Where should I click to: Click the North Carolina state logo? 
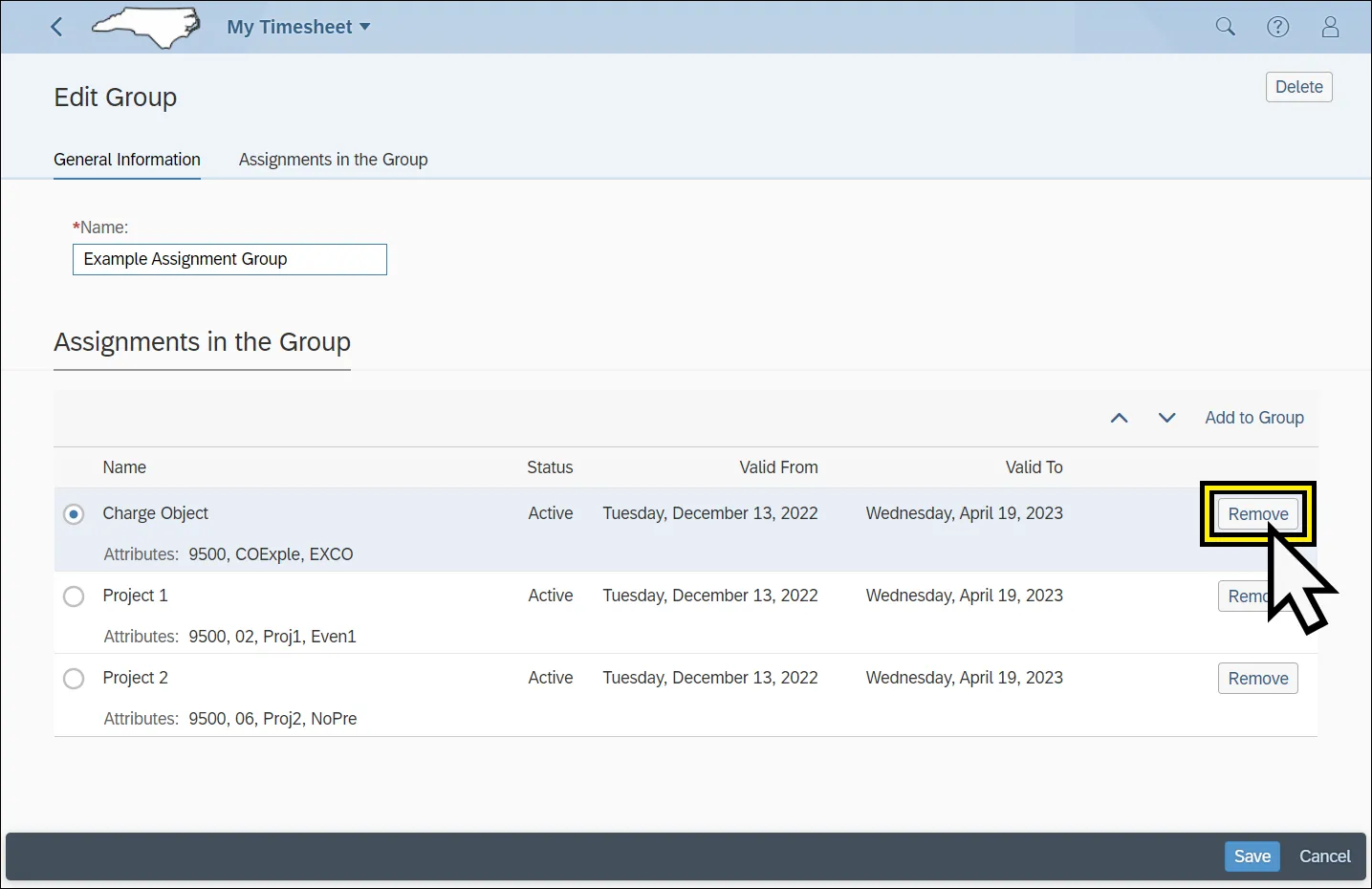click(x=146, y=27)
